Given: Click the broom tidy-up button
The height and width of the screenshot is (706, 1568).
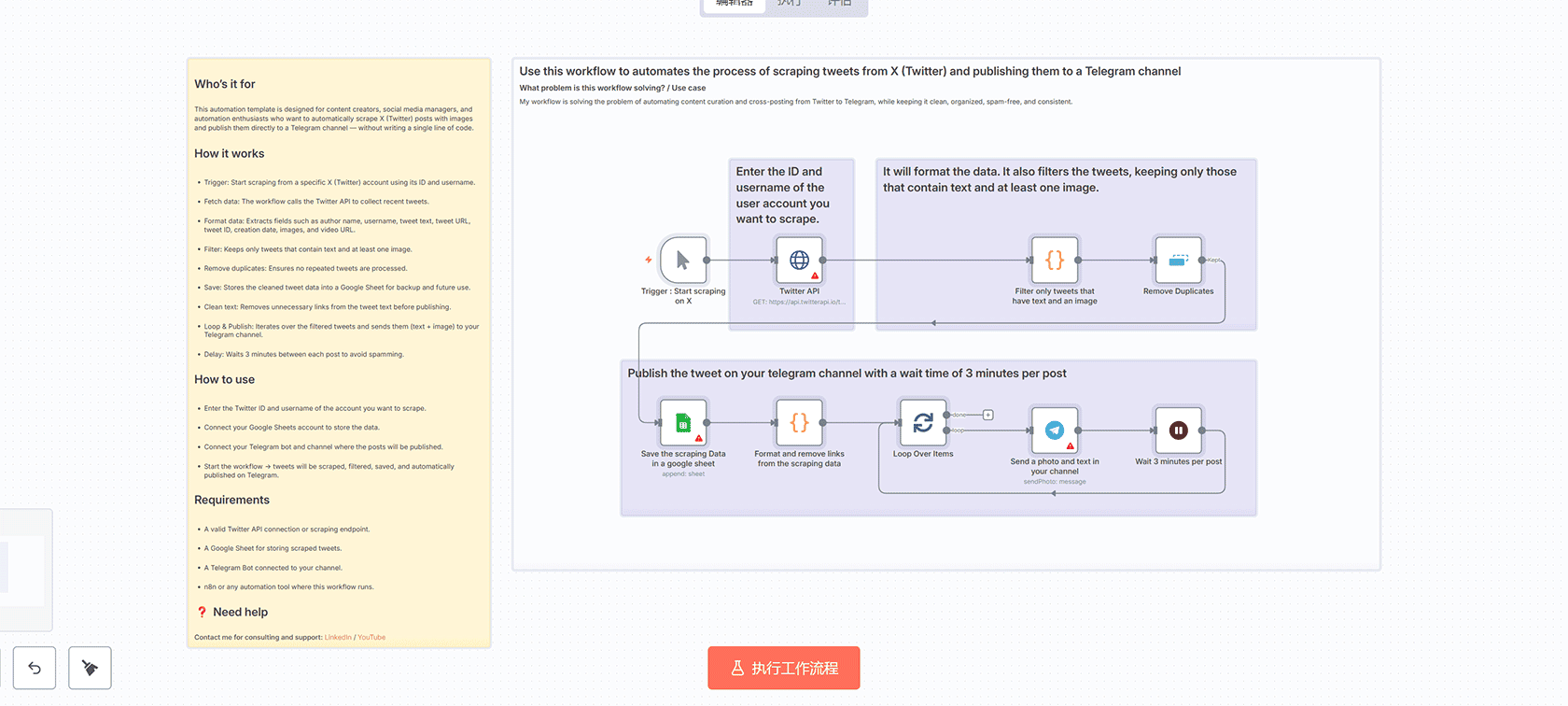Looking at the screenshot, I should [90, 668].
